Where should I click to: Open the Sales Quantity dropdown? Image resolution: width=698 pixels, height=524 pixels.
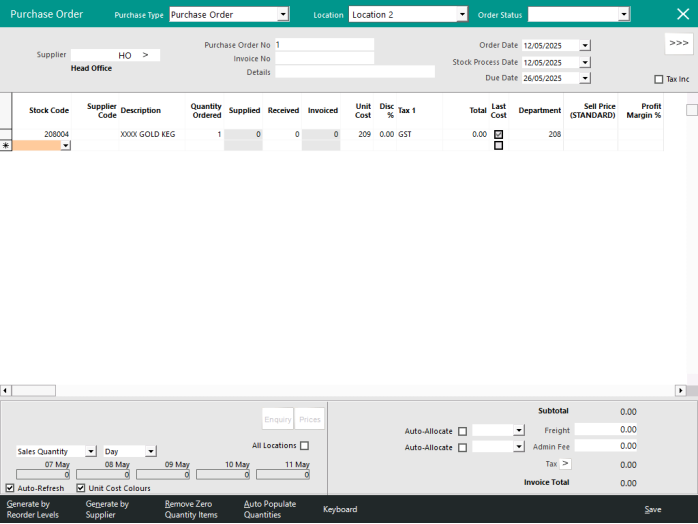tap(91, 451)
